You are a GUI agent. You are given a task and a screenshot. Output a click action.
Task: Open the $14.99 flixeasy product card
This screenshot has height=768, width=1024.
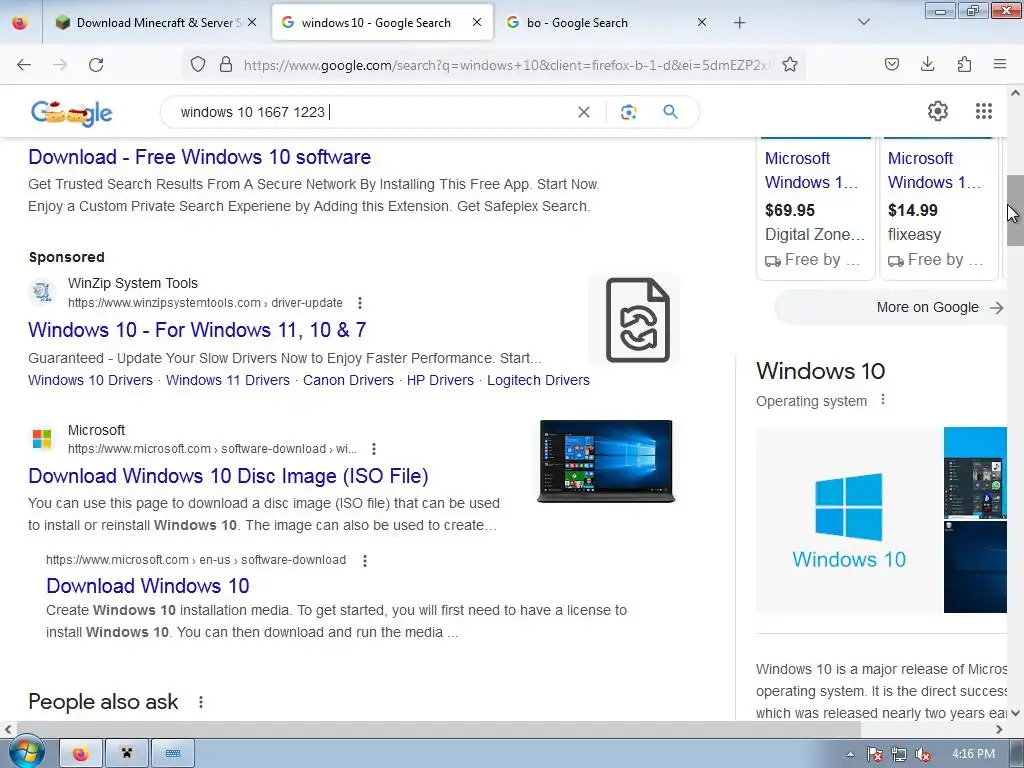(x=938, y=208)
